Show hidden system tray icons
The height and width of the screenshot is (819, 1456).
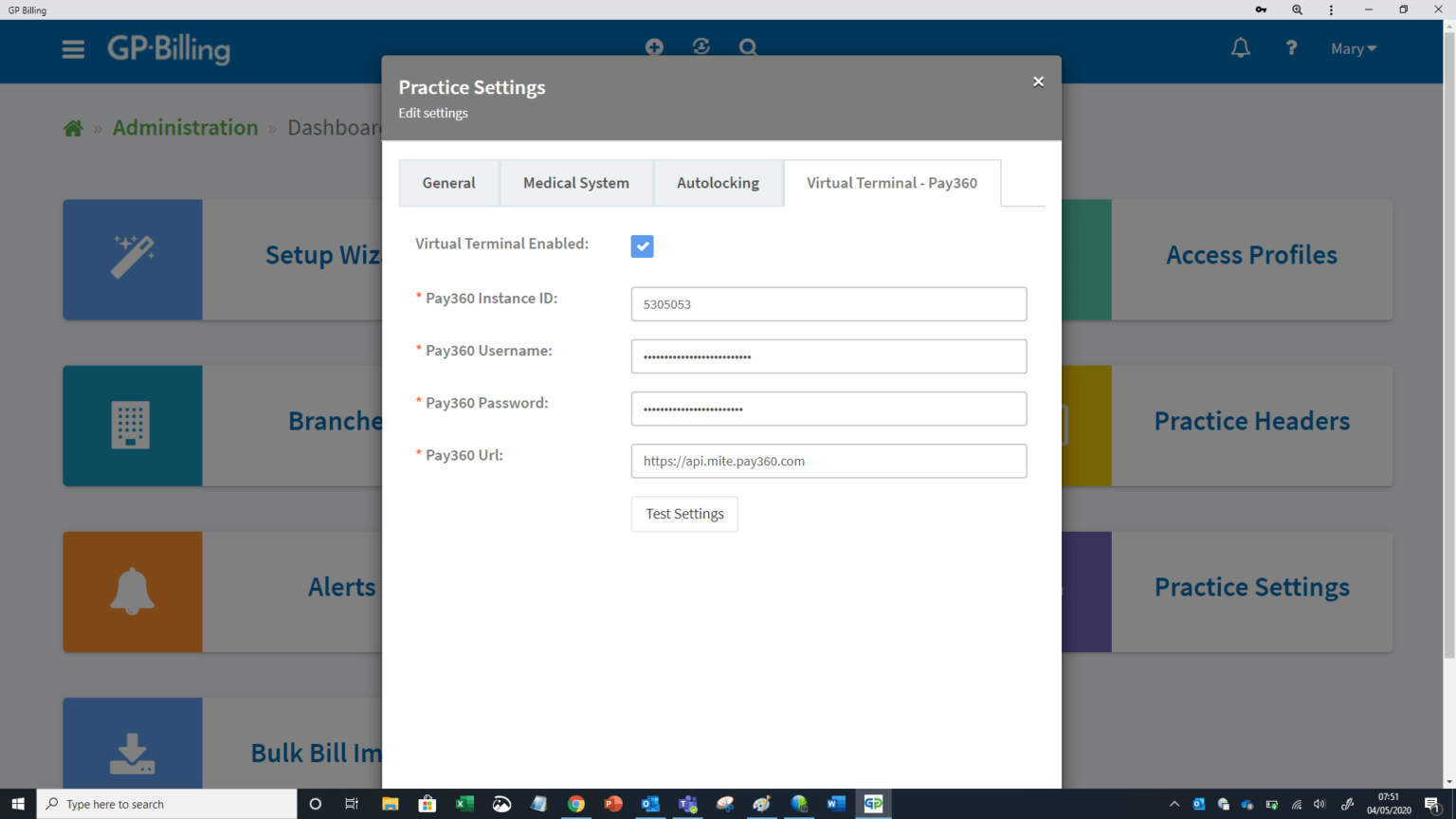tap(1174, 804)
